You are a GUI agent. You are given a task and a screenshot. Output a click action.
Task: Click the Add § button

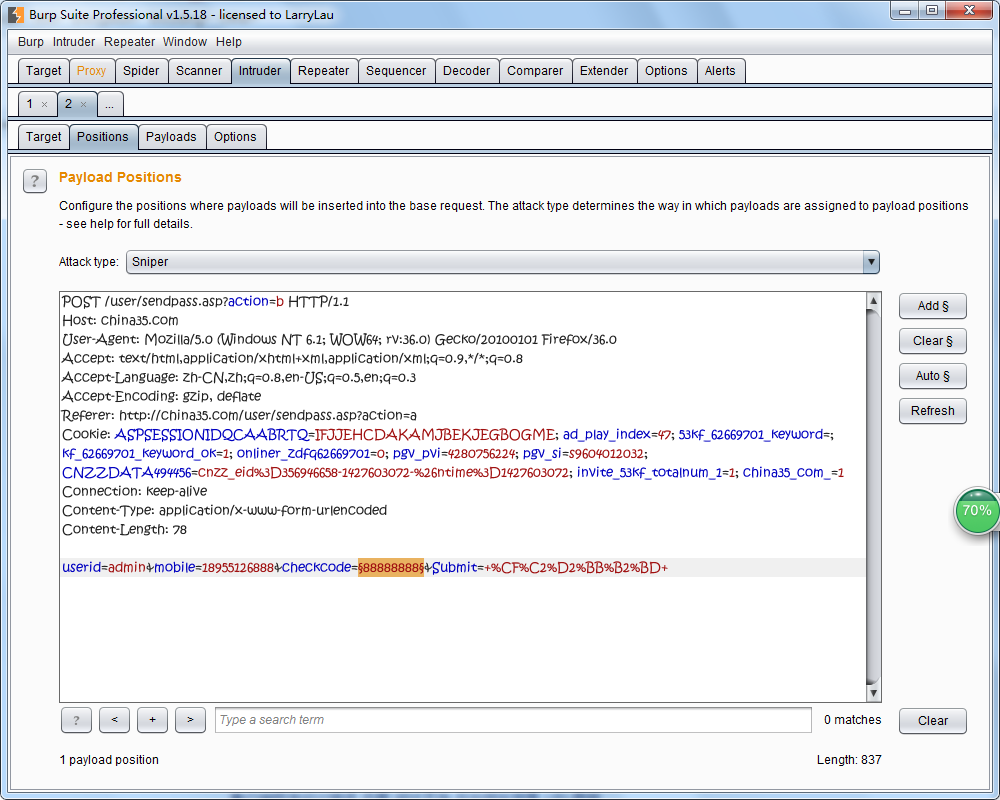pyautogui.click(x=933, y=306)
